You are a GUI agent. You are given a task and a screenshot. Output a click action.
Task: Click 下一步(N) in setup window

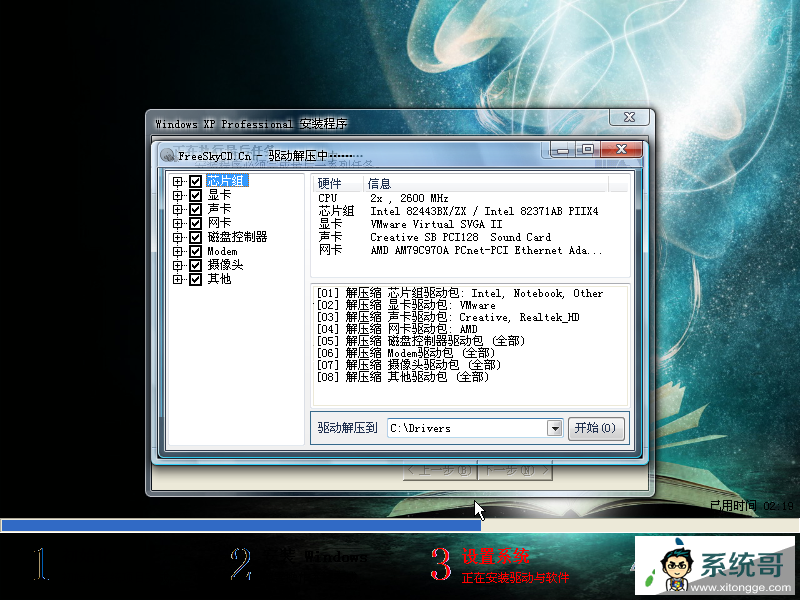pos(515,470)
